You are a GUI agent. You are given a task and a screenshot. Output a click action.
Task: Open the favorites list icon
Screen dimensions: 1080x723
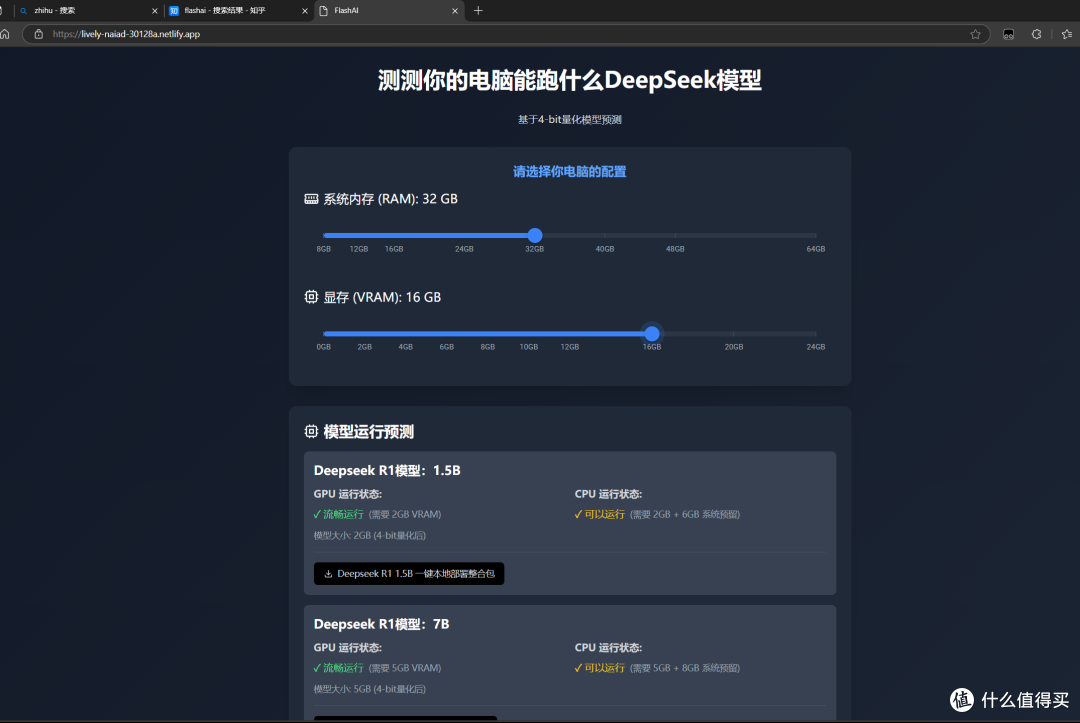tap(1067, 34)
